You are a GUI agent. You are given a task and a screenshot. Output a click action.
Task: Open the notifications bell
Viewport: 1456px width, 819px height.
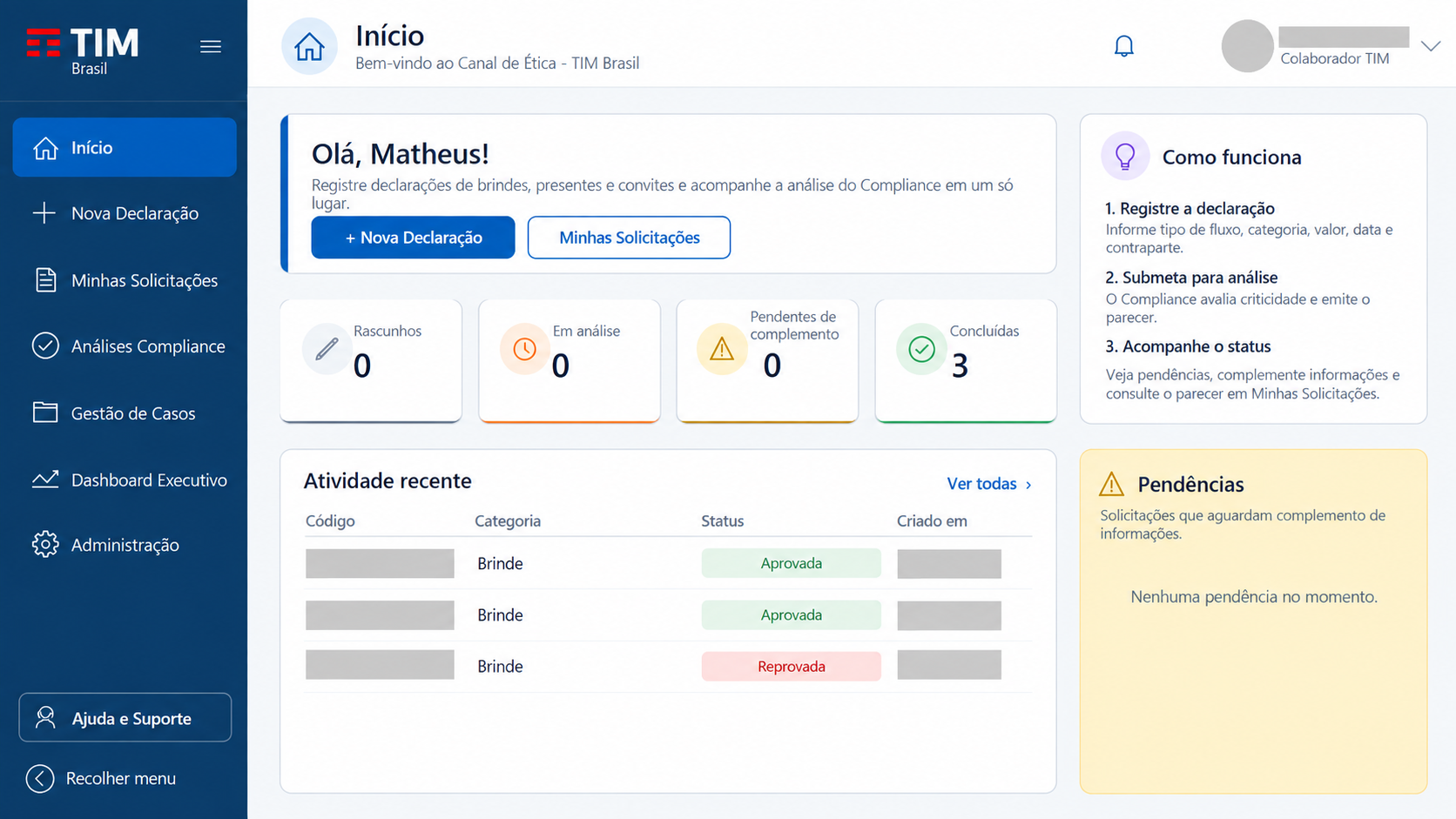[1124, 46]
